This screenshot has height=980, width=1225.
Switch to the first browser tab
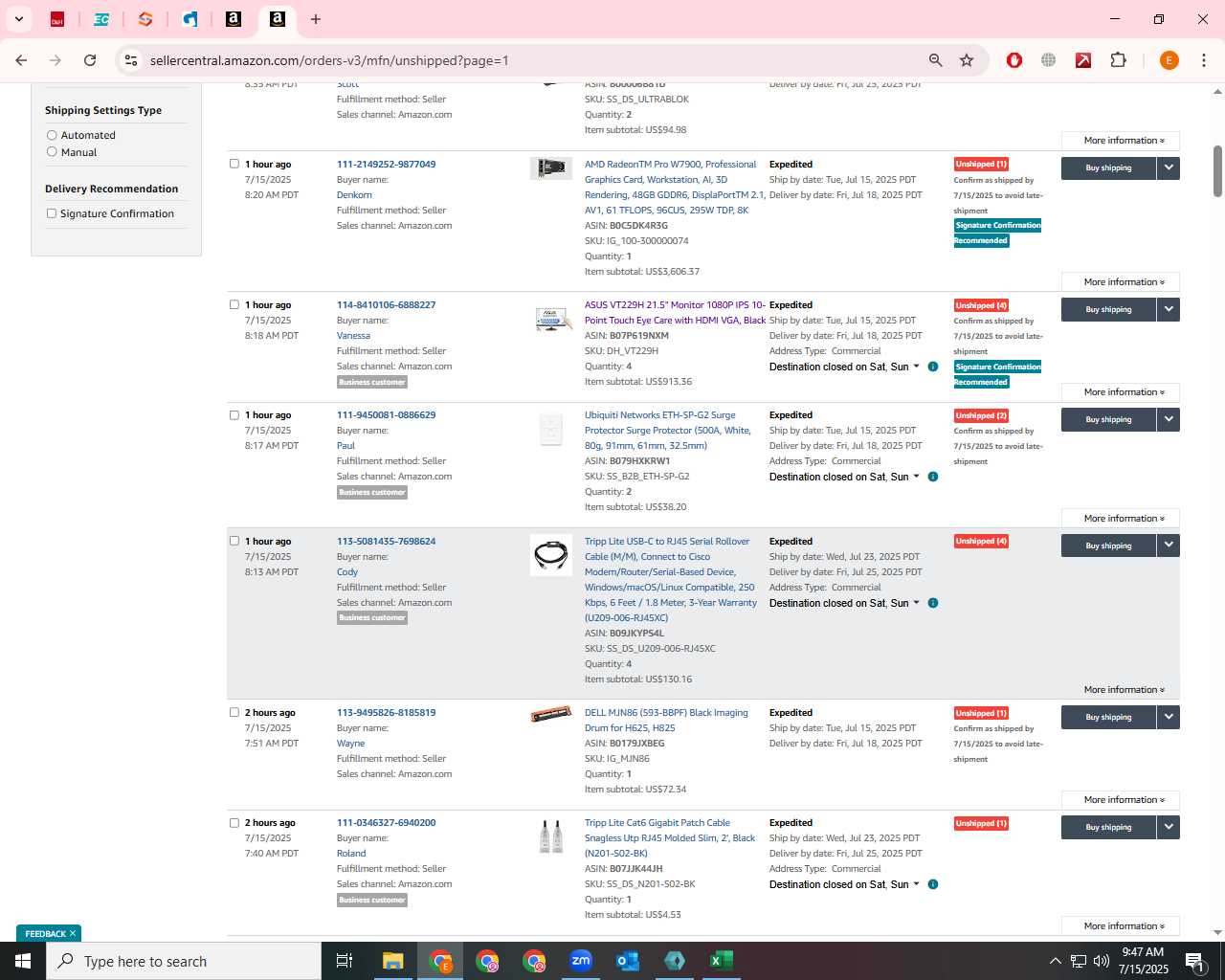click(x=57, y=19)
